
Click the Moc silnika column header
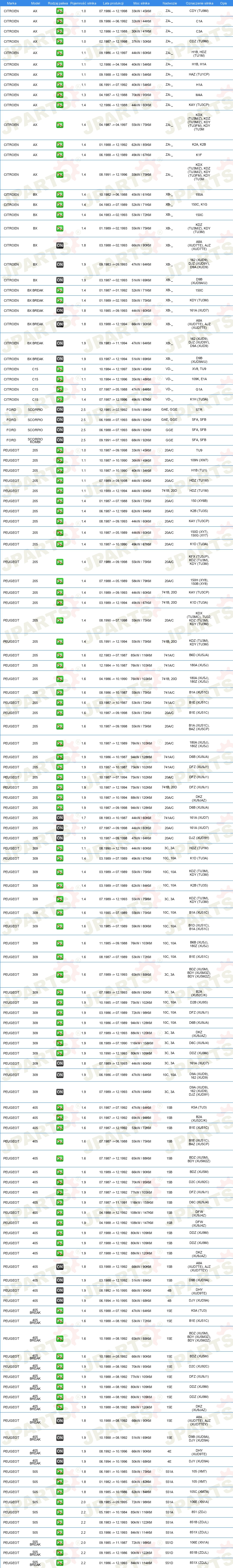142,3
